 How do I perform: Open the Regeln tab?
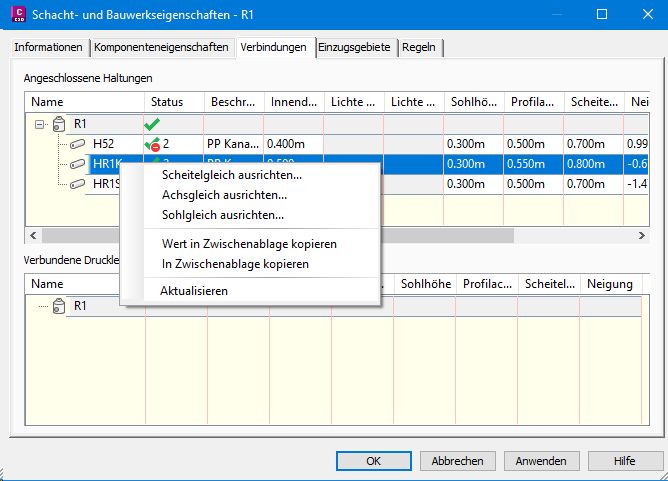click(x=419, y=47)
